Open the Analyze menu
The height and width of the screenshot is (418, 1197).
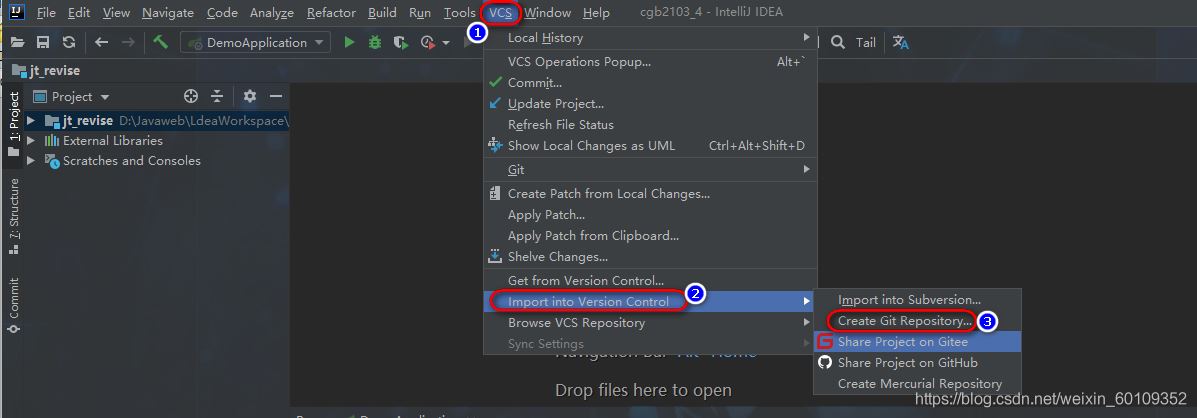tap(272, 12)
